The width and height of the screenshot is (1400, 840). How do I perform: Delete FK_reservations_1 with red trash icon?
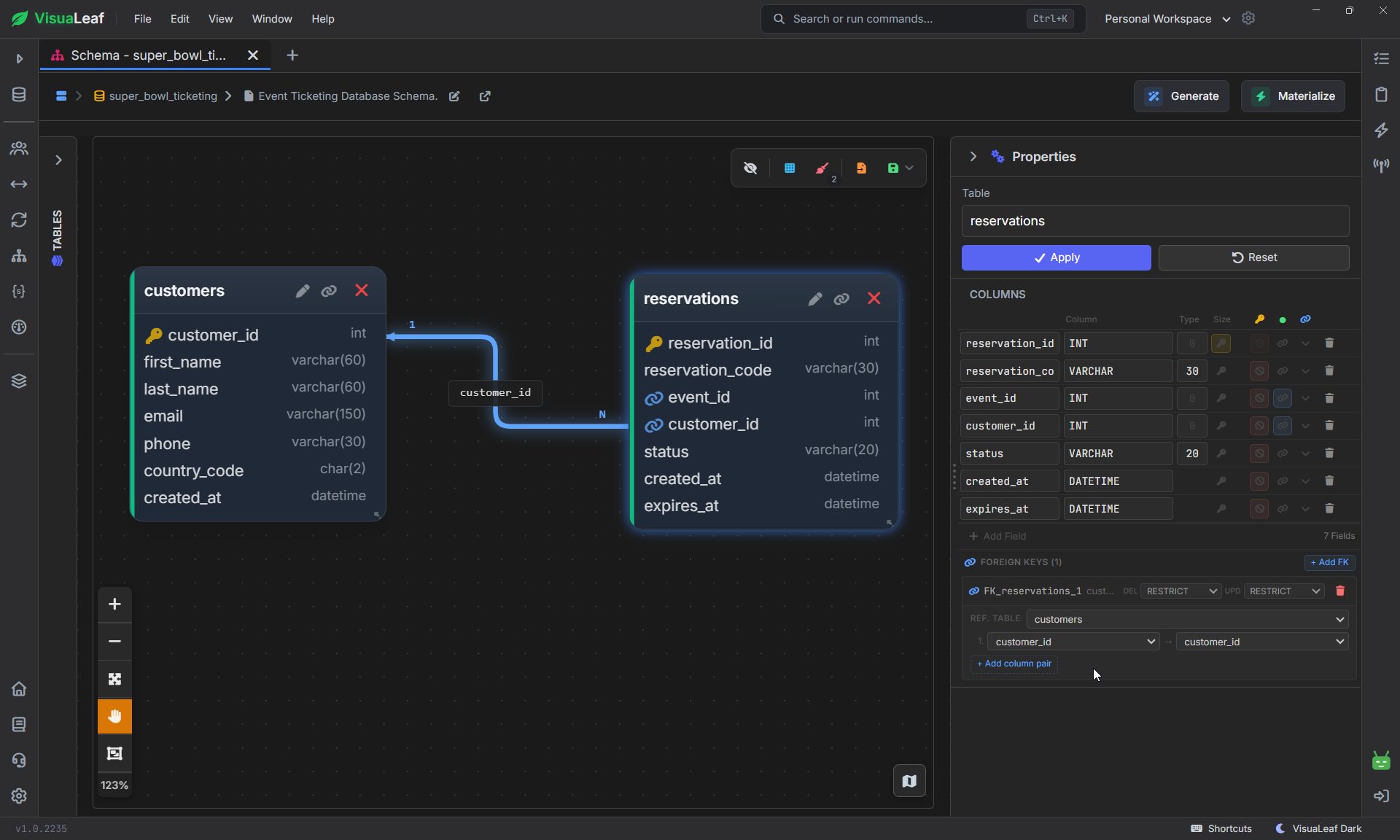click(x=1340, y=591)
